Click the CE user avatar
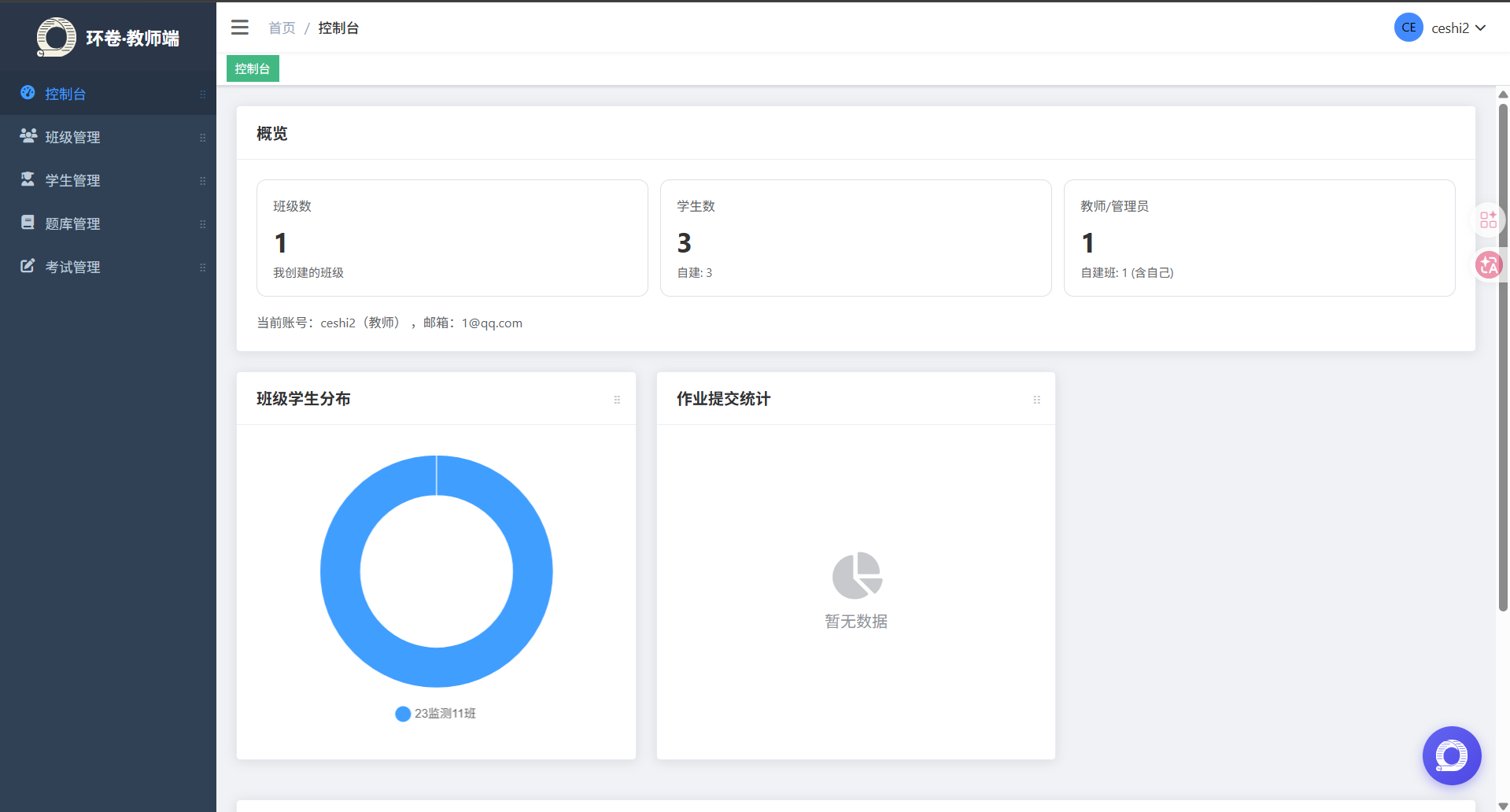The width and height of the screenshot is (1510, 812). click(x=1408, y=28)
